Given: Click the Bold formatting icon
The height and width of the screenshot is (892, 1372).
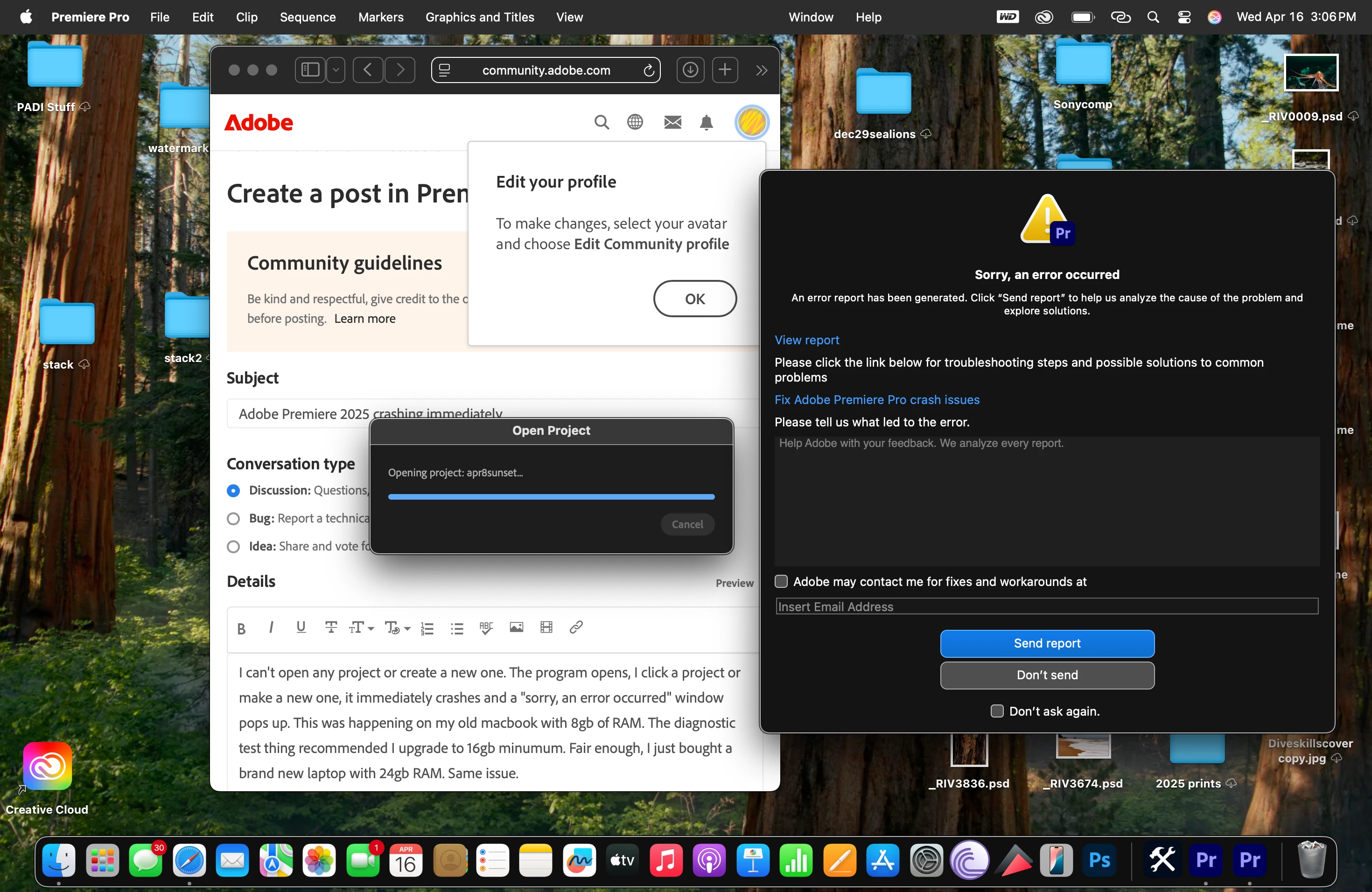Looking at the screenshot, I should coord(242,628).
